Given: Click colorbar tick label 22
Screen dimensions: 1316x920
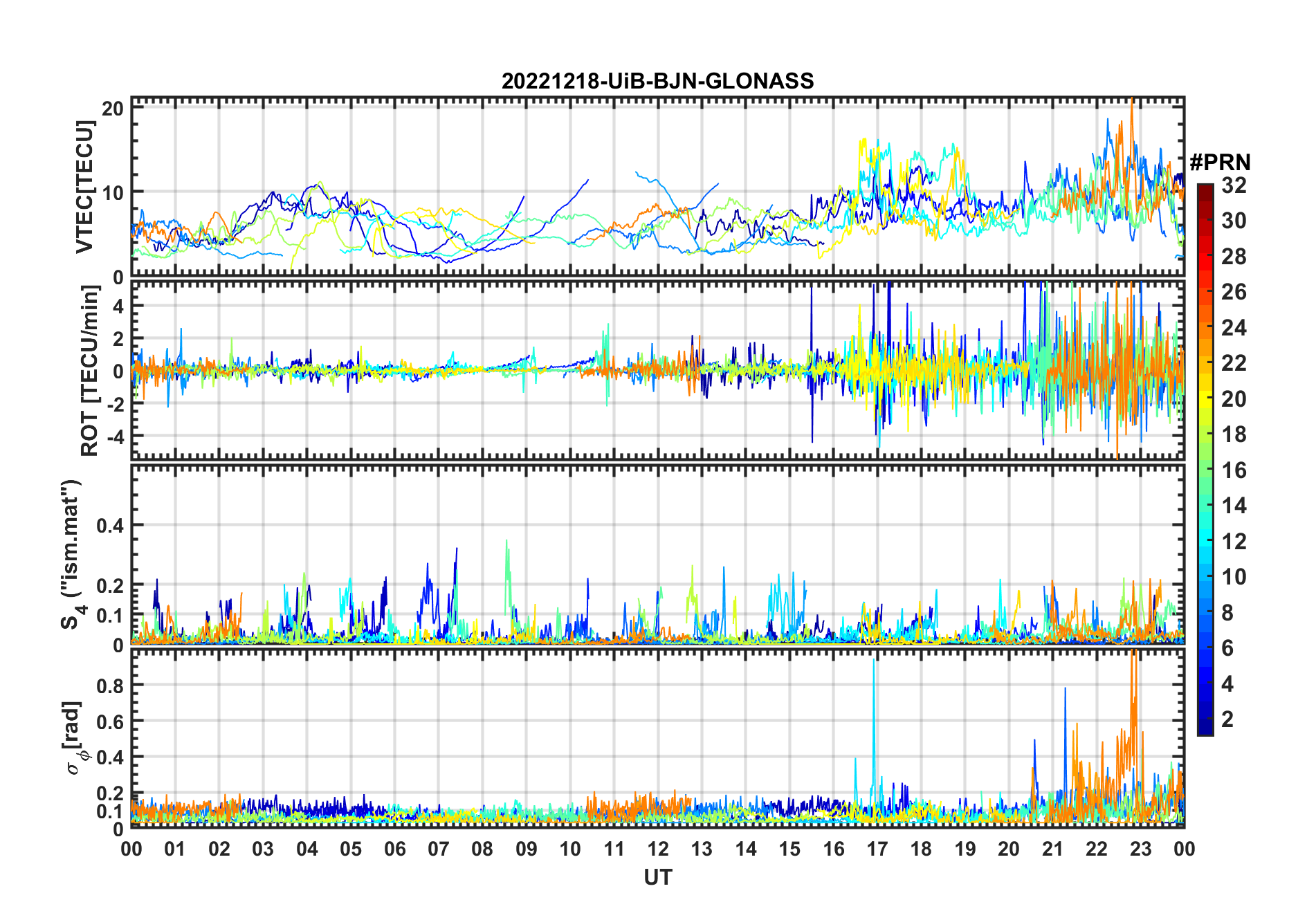Looking at the screenshot, I should click(1234, 363).
